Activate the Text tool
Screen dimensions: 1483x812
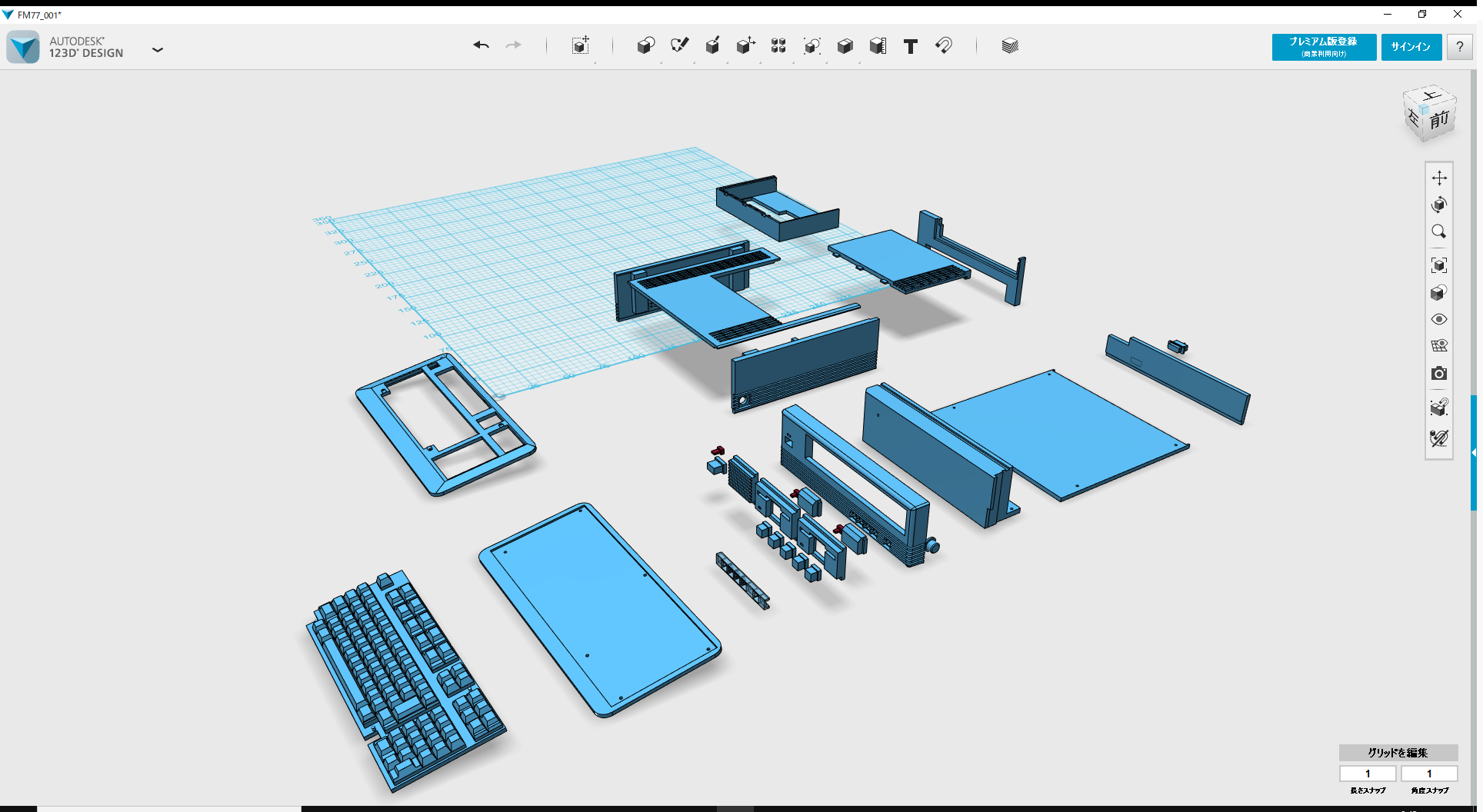pyautogui.click(x=911, y=46)
